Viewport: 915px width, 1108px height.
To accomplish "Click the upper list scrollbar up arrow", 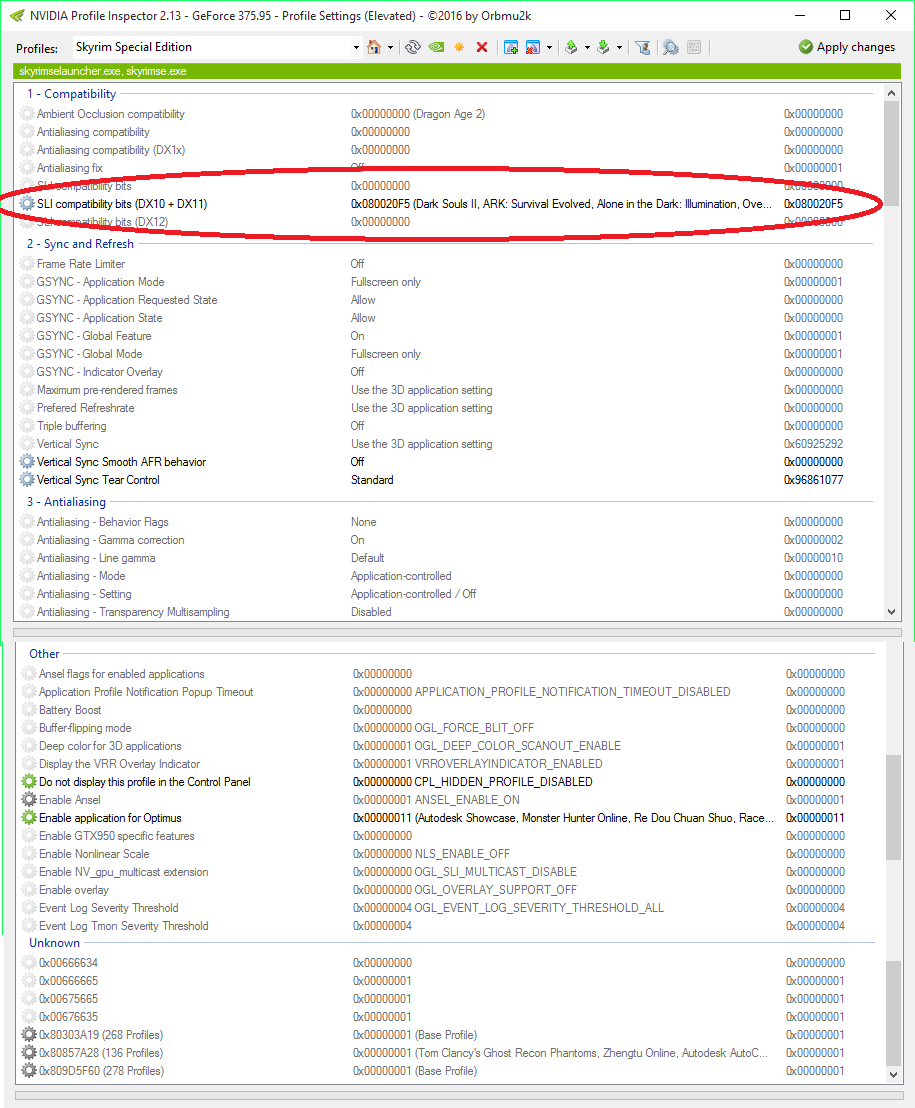I will point(892,93).
